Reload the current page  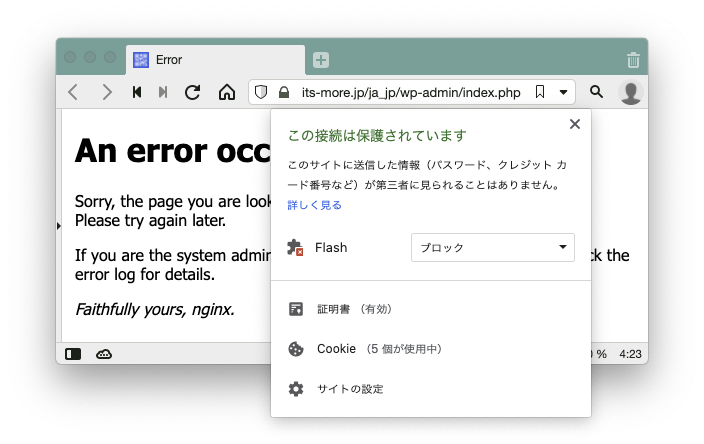coord(193,93)
